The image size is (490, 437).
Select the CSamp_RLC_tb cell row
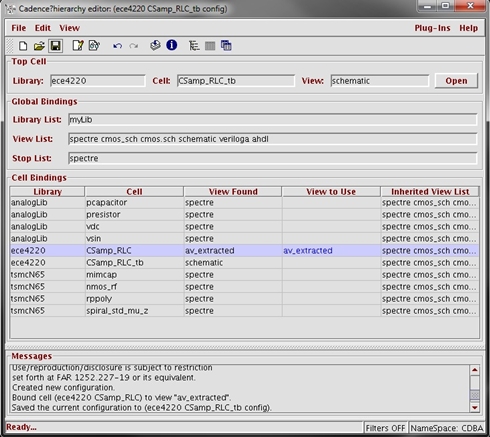(244, 263)
